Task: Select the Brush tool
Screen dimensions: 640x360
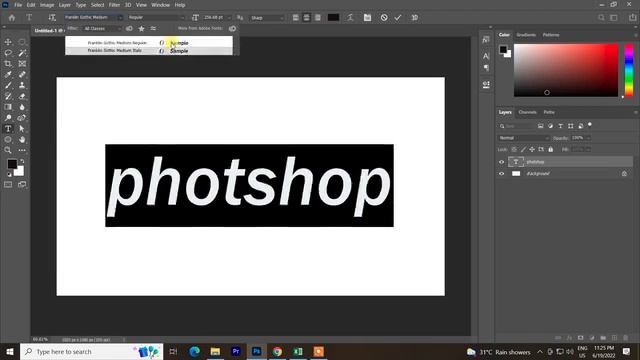Action: pyautogui.click(x=8, y=85)
